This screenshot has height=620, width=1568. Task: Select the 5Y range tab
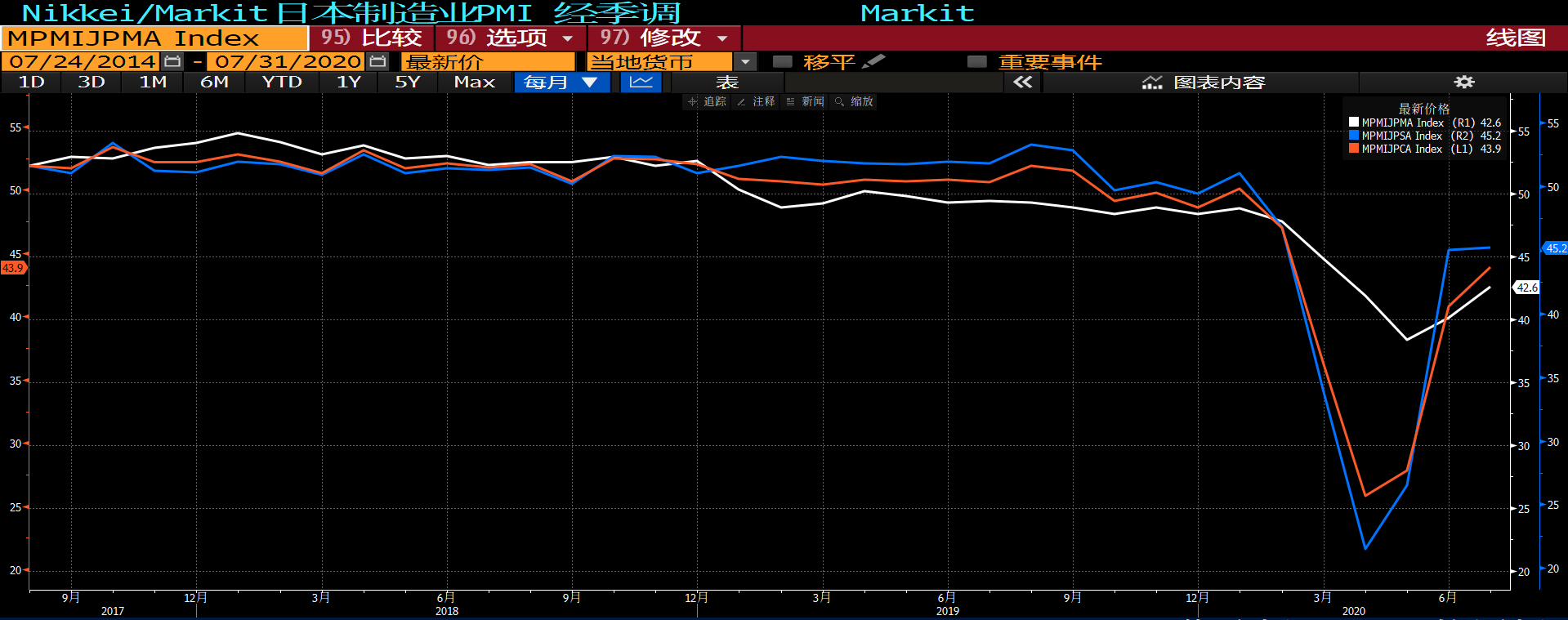coord(407,82)
